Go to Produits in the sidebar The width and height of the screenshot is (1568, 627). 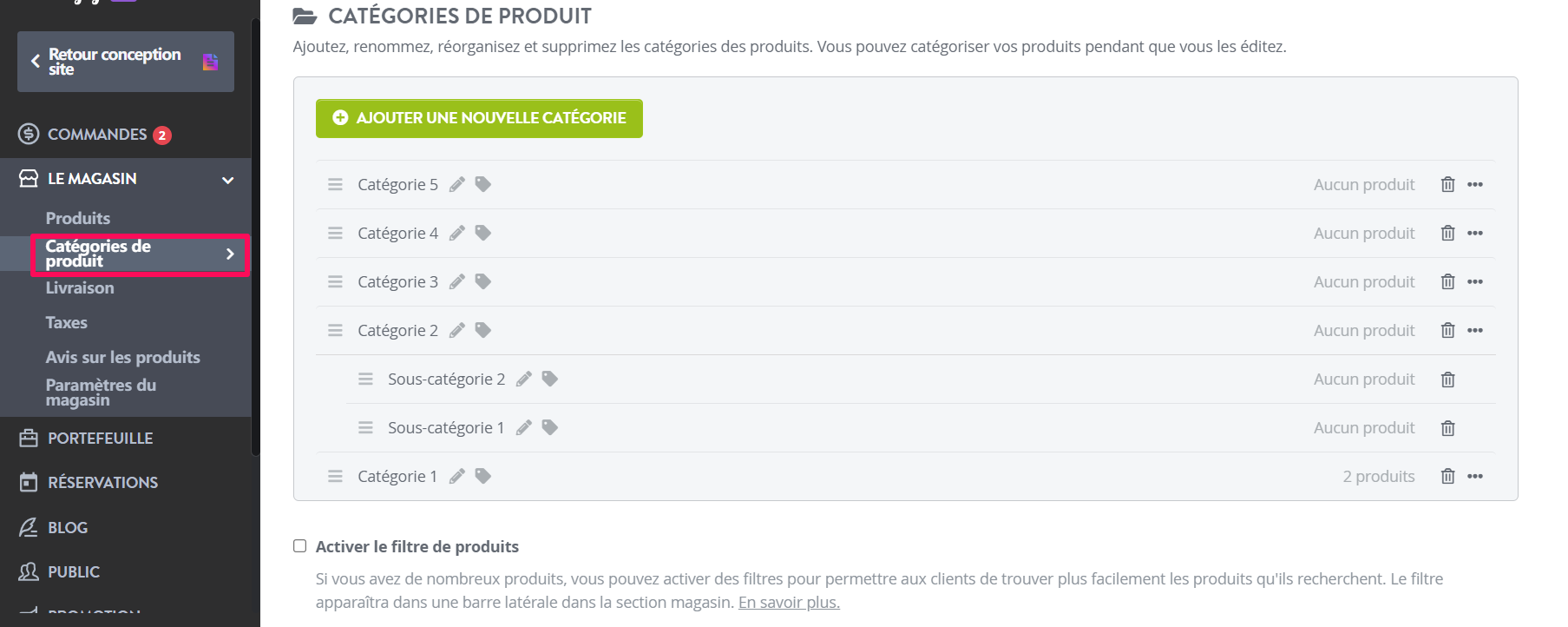pos(78,218)
